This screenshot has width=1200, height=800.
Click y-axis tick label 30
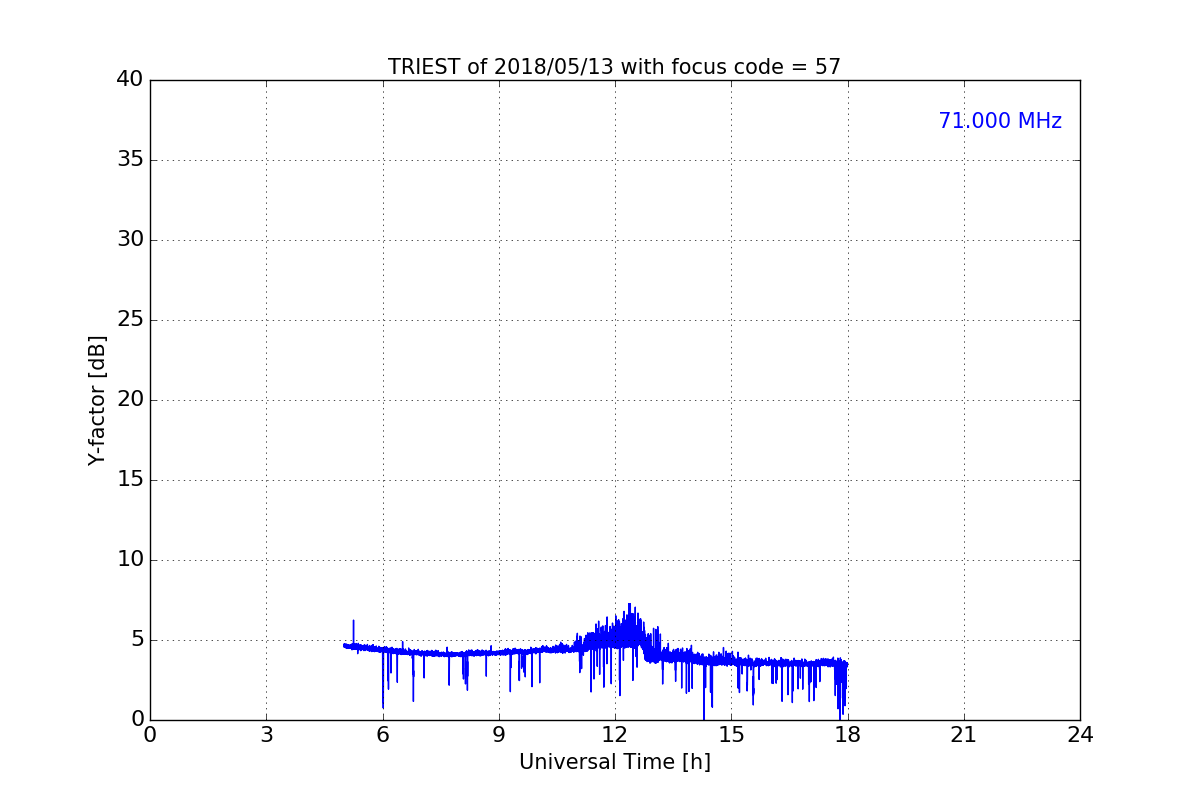[x=130, y=240]
